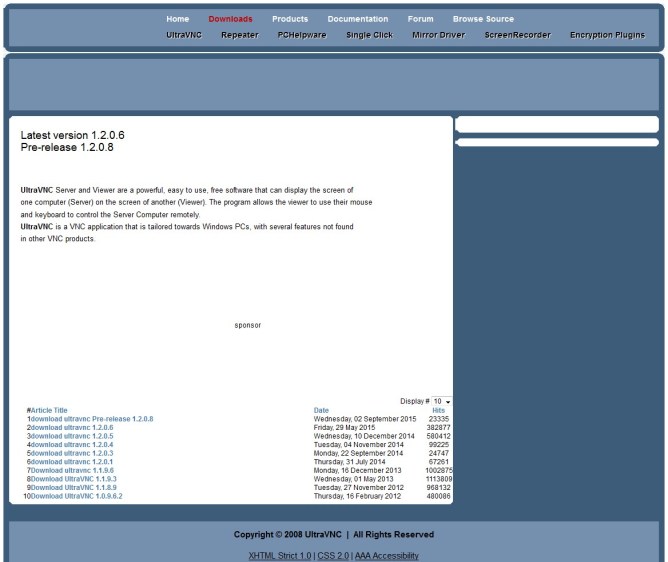Open the download ultravnc 1.2.0.4 link
This screenshot has height=562, width=668.
point(72,444)
